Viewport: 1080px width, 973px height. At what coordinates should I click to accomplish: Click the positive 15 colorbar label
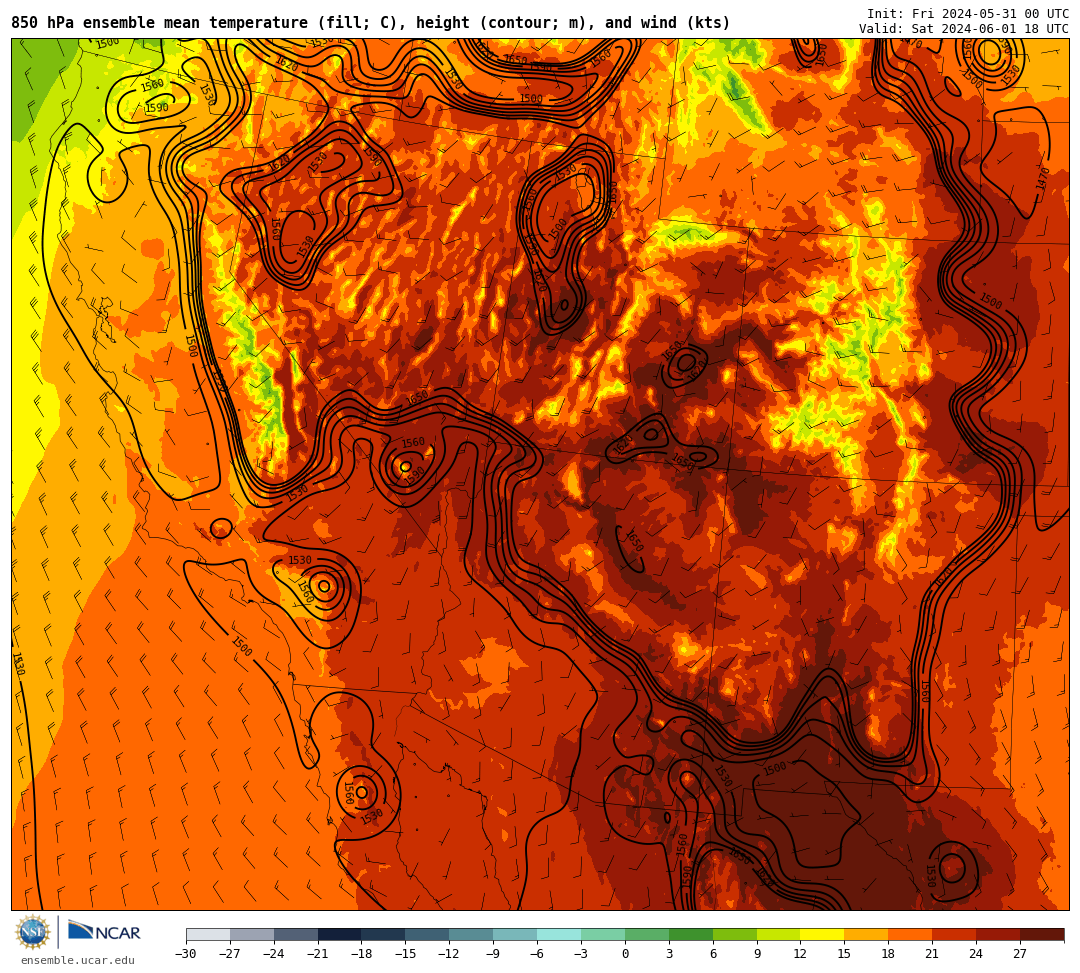click(x=844, y=954)
